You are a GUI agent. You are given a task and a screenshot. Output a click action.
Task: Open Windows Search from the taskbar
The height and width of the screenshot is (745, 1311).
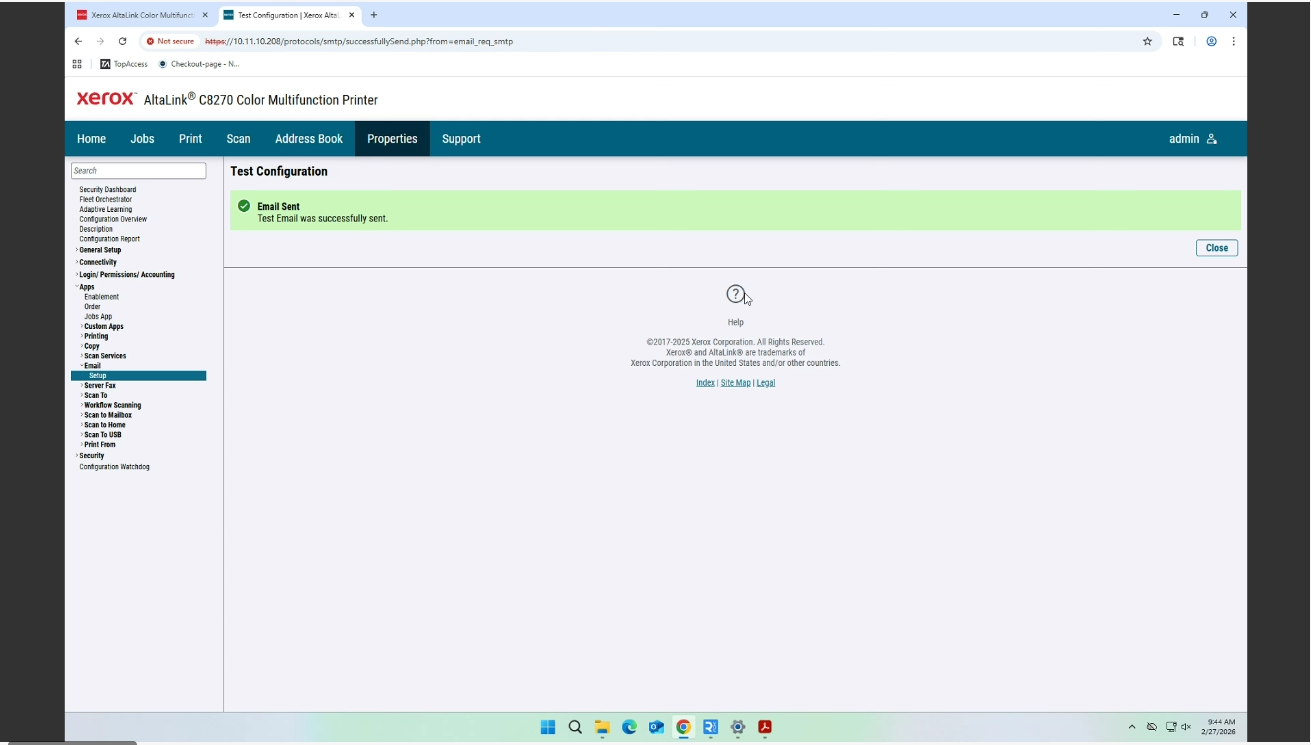574,727
